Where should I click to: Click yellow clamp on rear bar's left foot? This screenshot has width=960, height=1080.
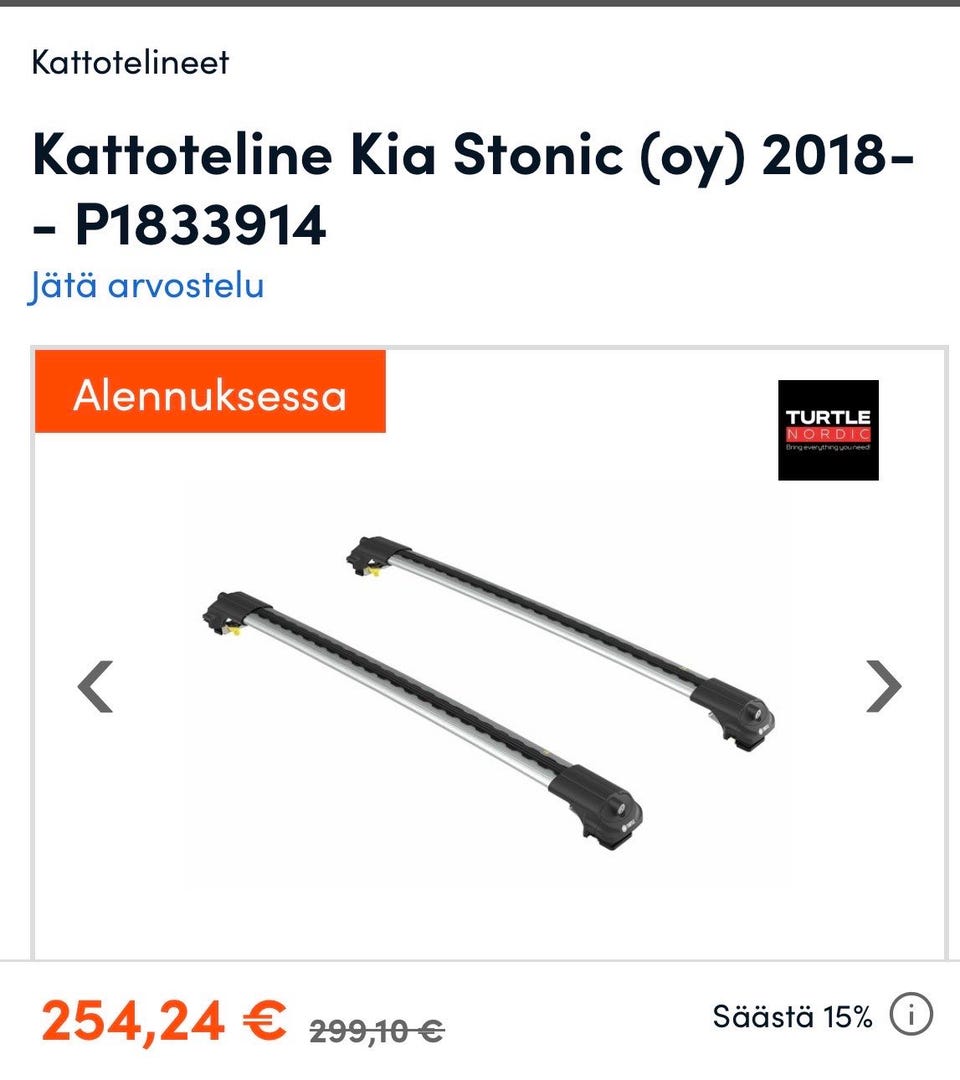373,570
